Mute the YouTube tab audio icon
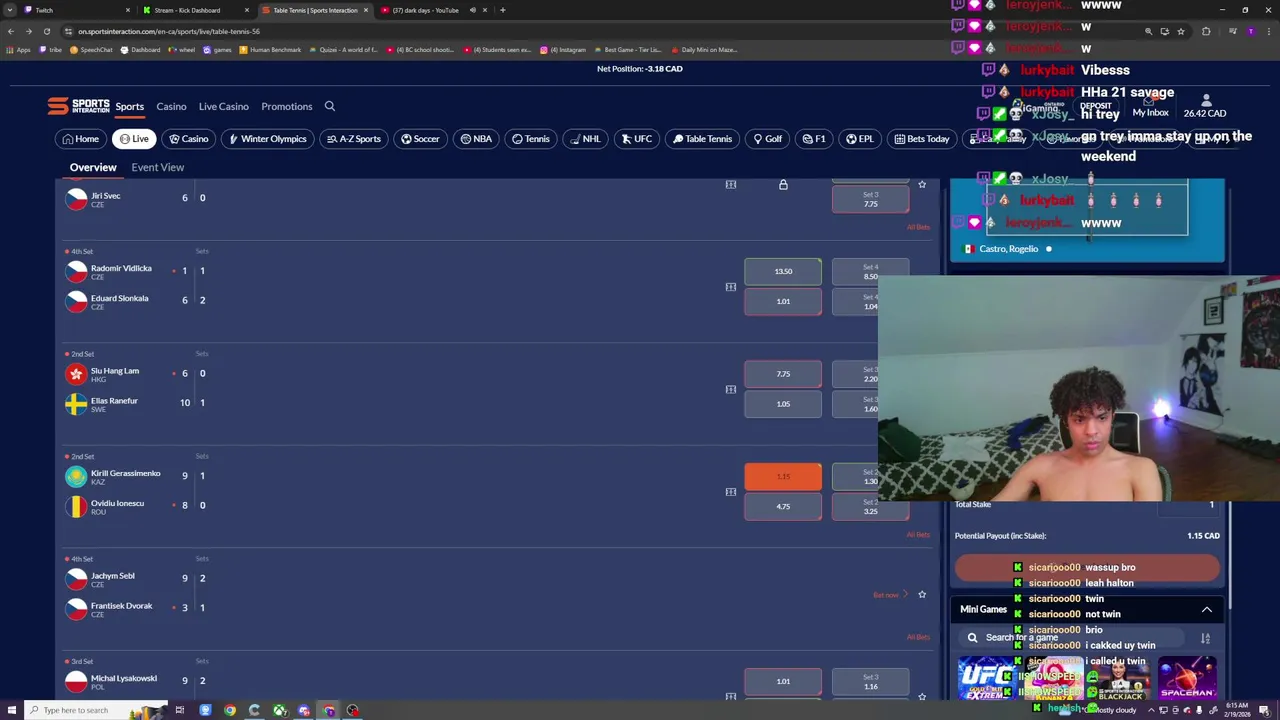The width and height of the screenshot is (1280, 720). (x=473, y=10)
